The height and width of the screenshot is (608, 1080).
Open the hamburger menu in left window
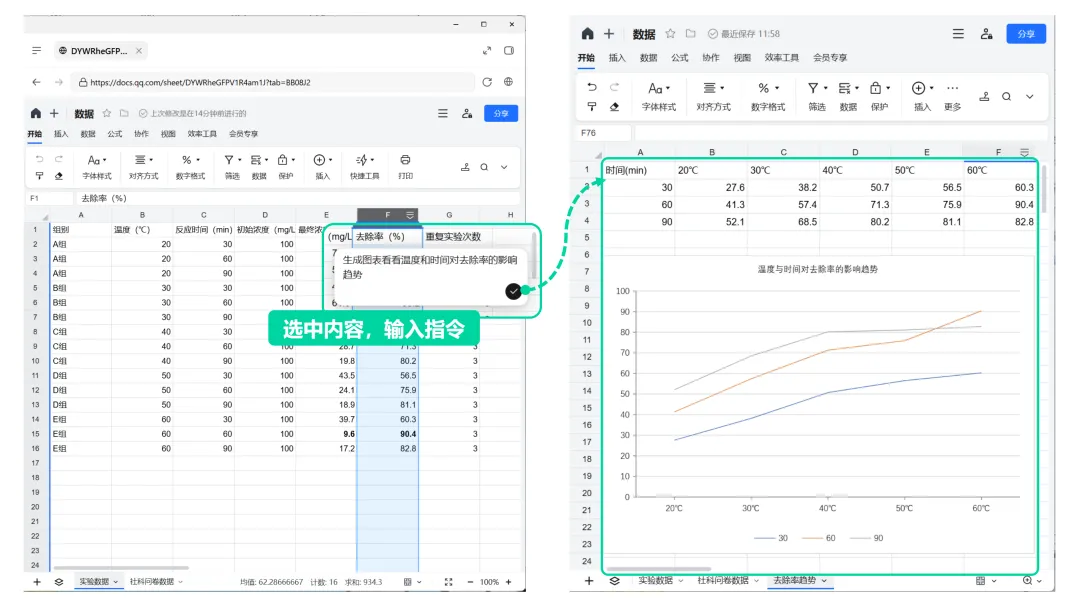443,114
